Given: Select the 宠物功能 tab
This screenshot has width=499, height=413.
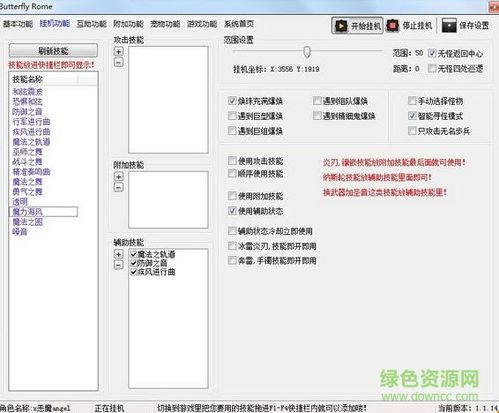Looking at the screenshot, I should 165,24.
